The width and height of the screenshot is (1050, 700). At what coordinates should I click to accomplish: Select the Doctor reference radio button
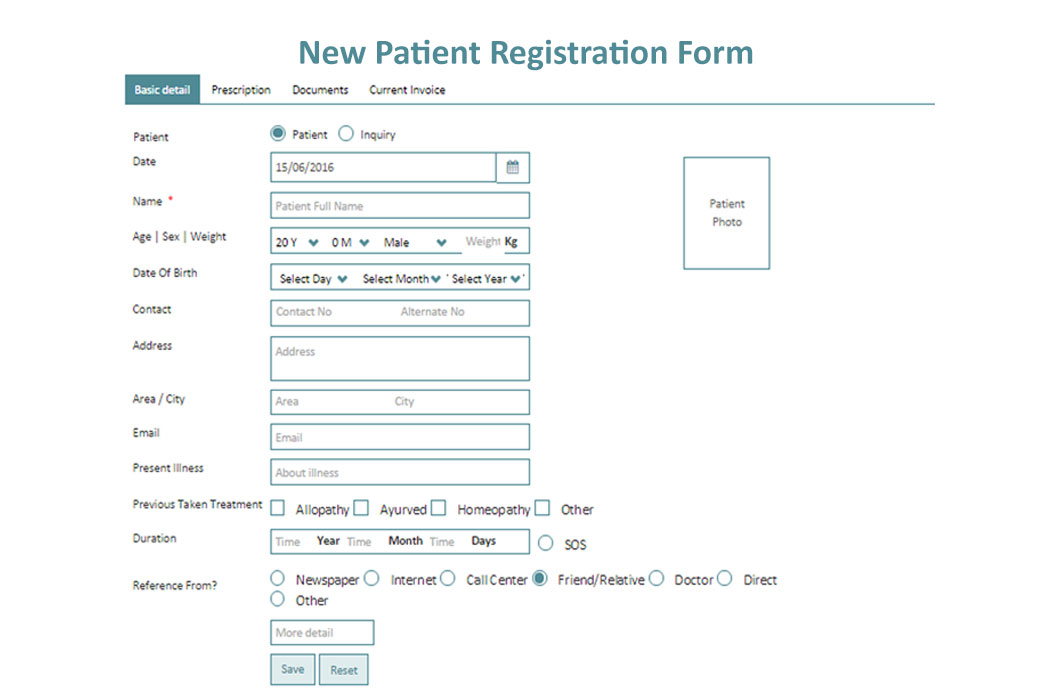[656, 578]
